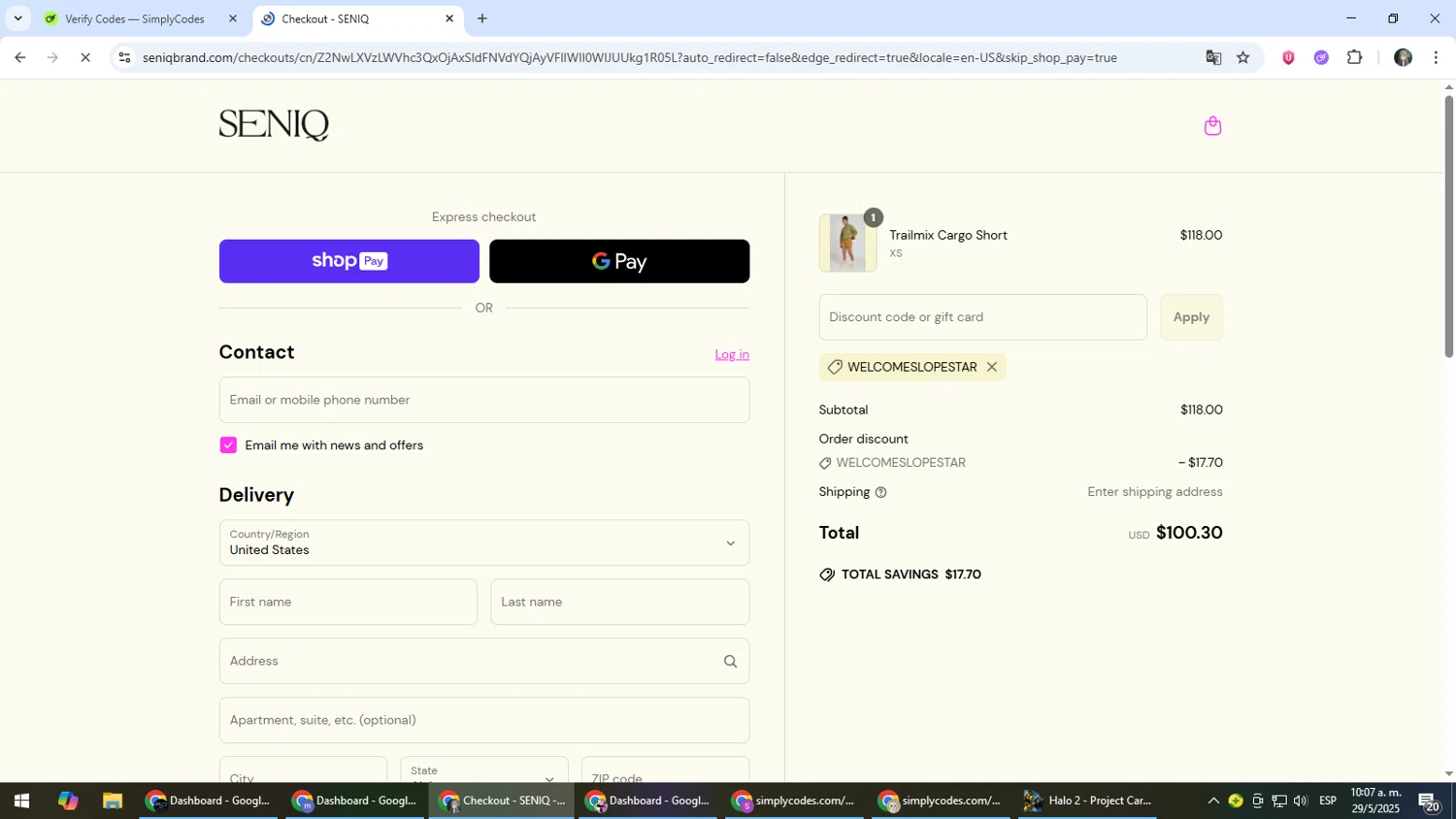The height and width of the screenshot is (819, 1456).
Task: Click the total amount $100.30
Action: [x=1189, y=533]
